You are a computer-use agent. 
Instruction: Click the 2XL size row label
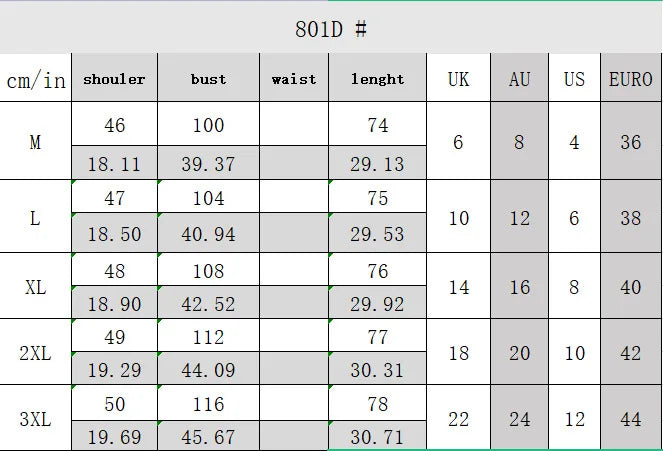35,352
